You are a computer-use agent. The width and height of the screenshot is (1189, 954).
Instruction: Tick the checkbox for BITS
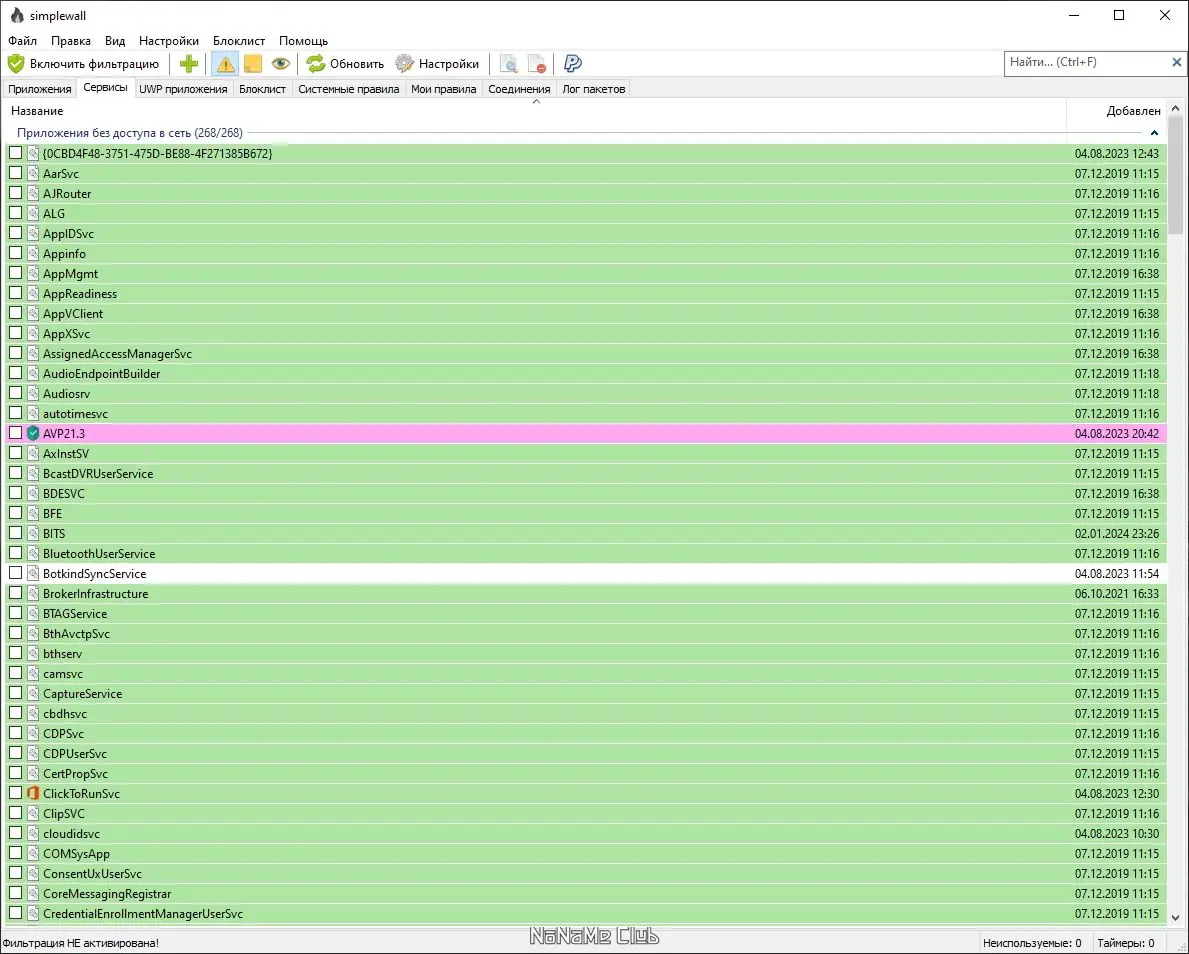(15, 532)
